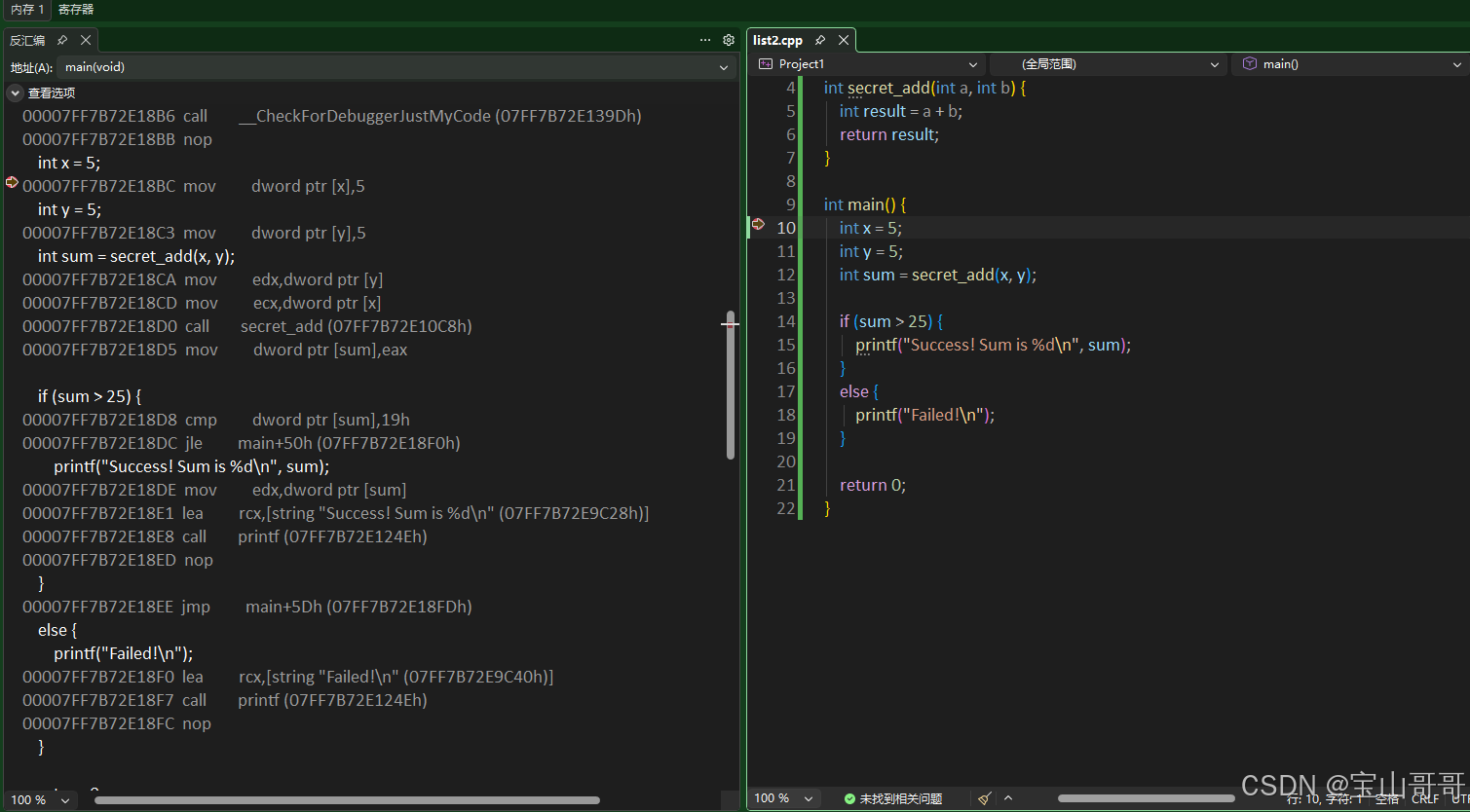Image resolution: width=1470 pixels, height=812 pixels.
Task: Click source line 12 int sum = secret_add(x, y)
Action: pos(938,275)
